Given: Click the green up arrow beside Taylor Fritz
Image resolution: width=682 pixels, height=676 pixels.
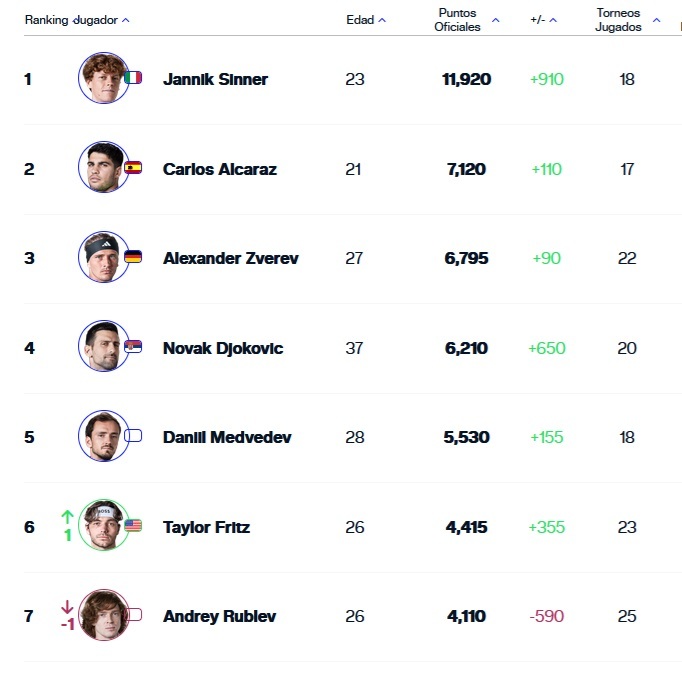Looking at the screenshot, I should pos(67,517).
